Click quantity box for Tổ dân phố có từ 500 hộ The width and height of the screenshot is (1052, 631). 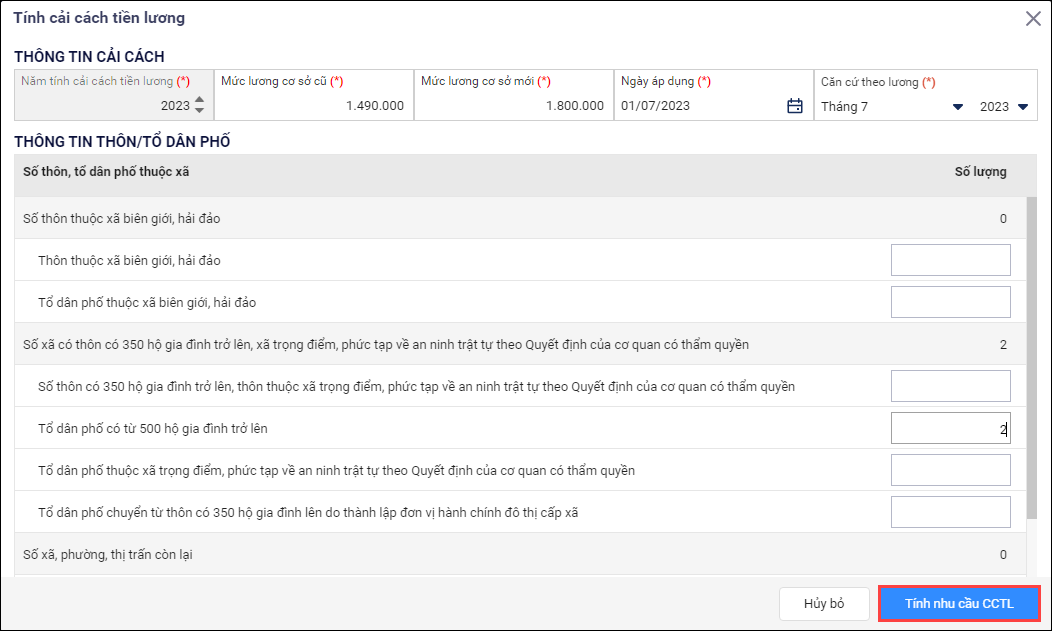[x=951, y=428]
